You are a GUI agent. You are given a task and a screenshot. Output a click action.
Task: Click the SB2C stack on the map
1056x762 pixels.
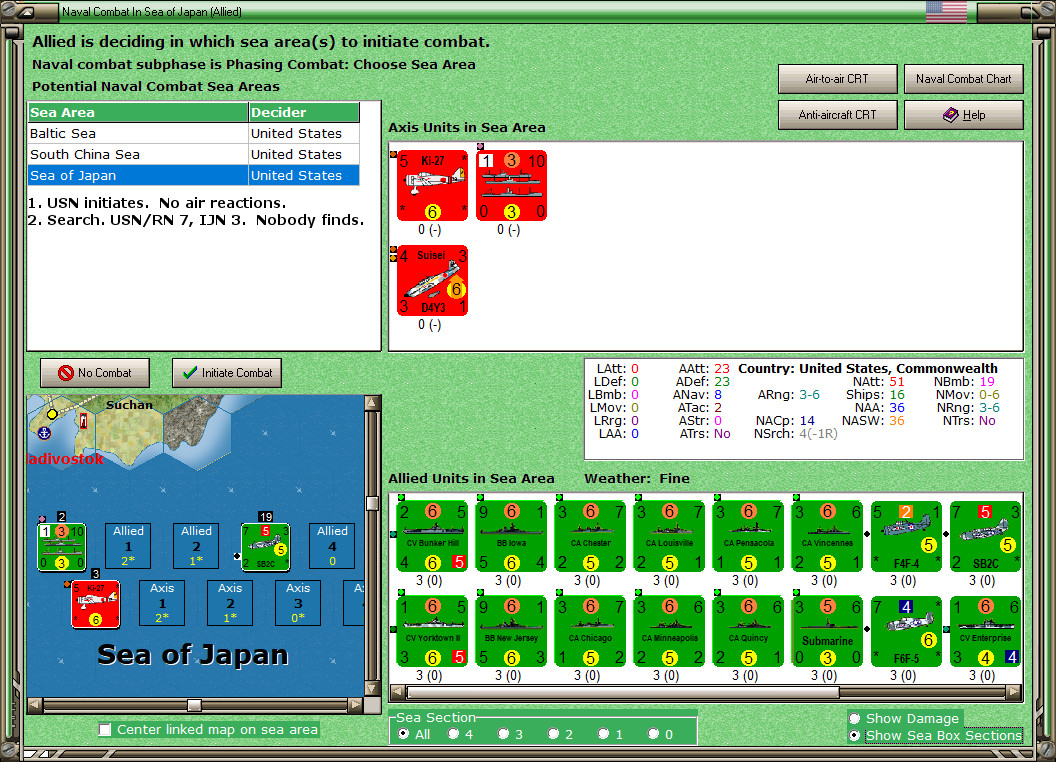[265, 547]
